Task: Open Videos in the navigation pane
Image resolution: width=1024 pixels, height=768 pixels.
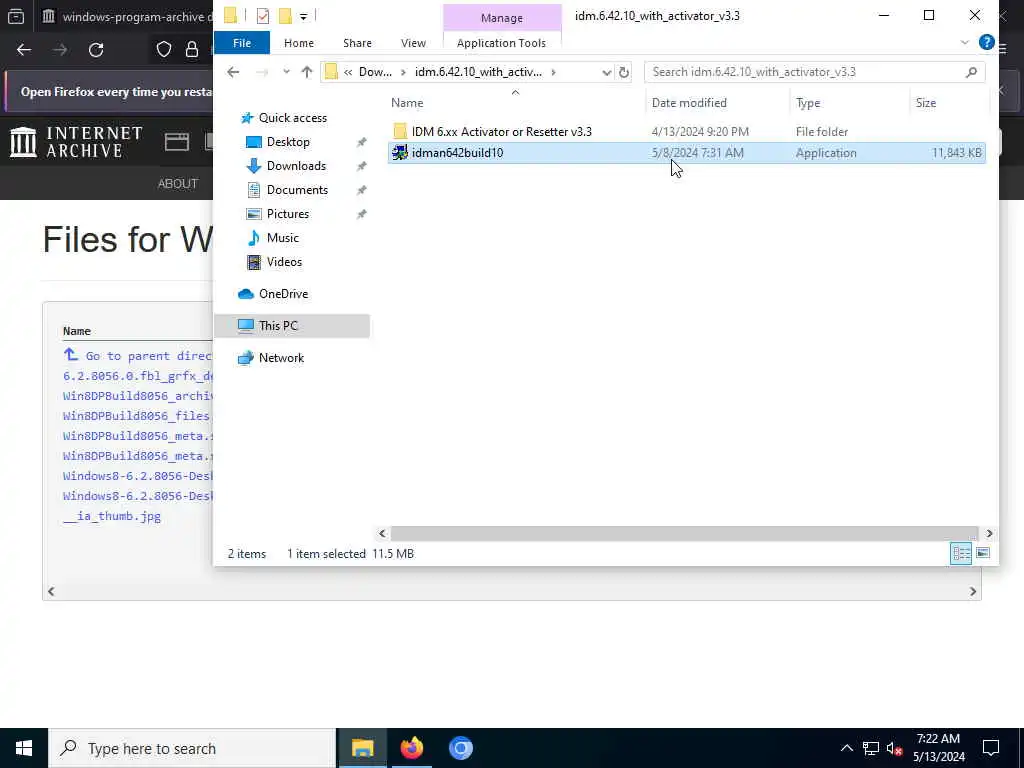Action: (x=284, y=262)
